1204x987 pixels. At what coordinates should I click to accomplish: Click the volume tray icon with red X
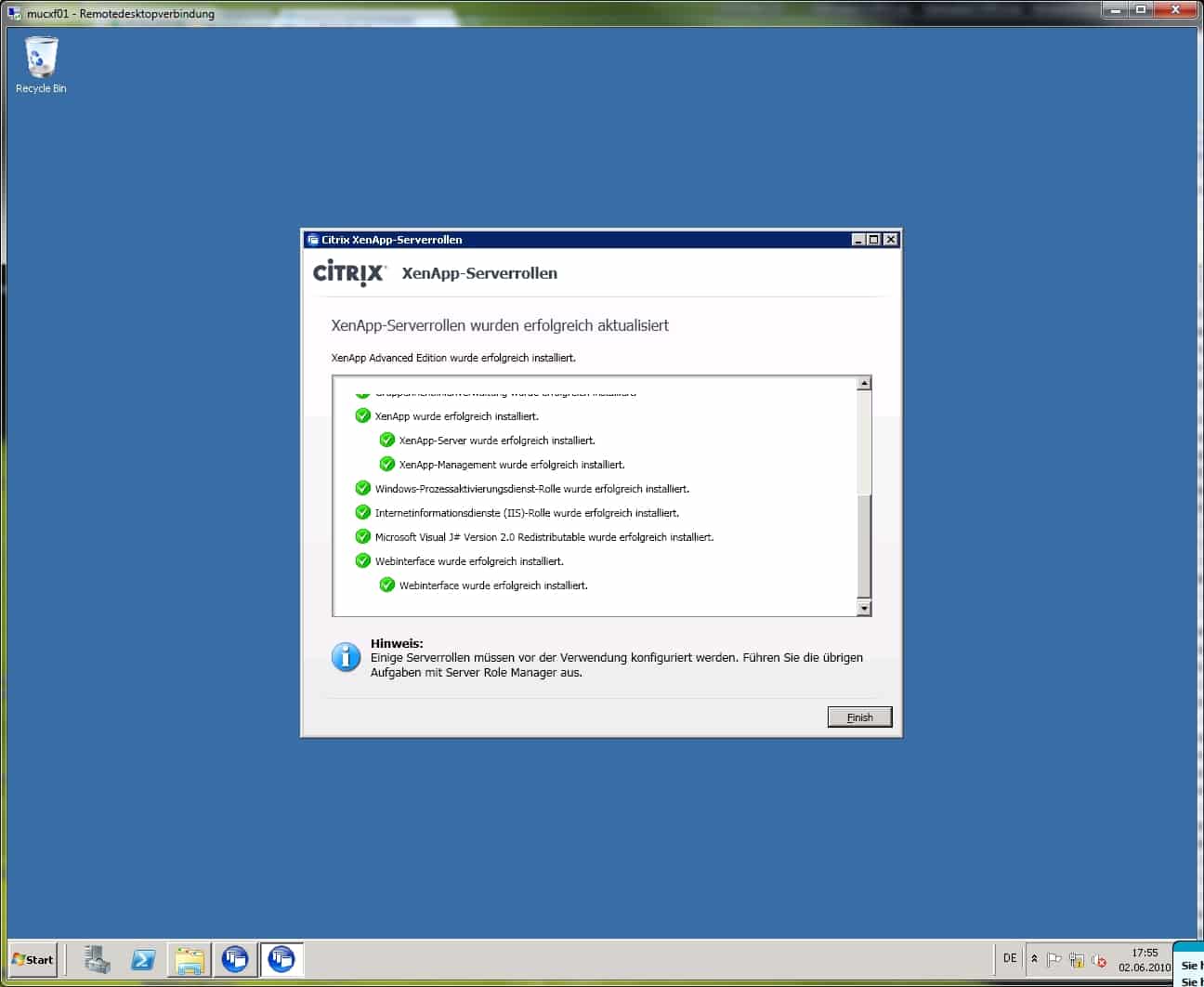pos(1099,960)
